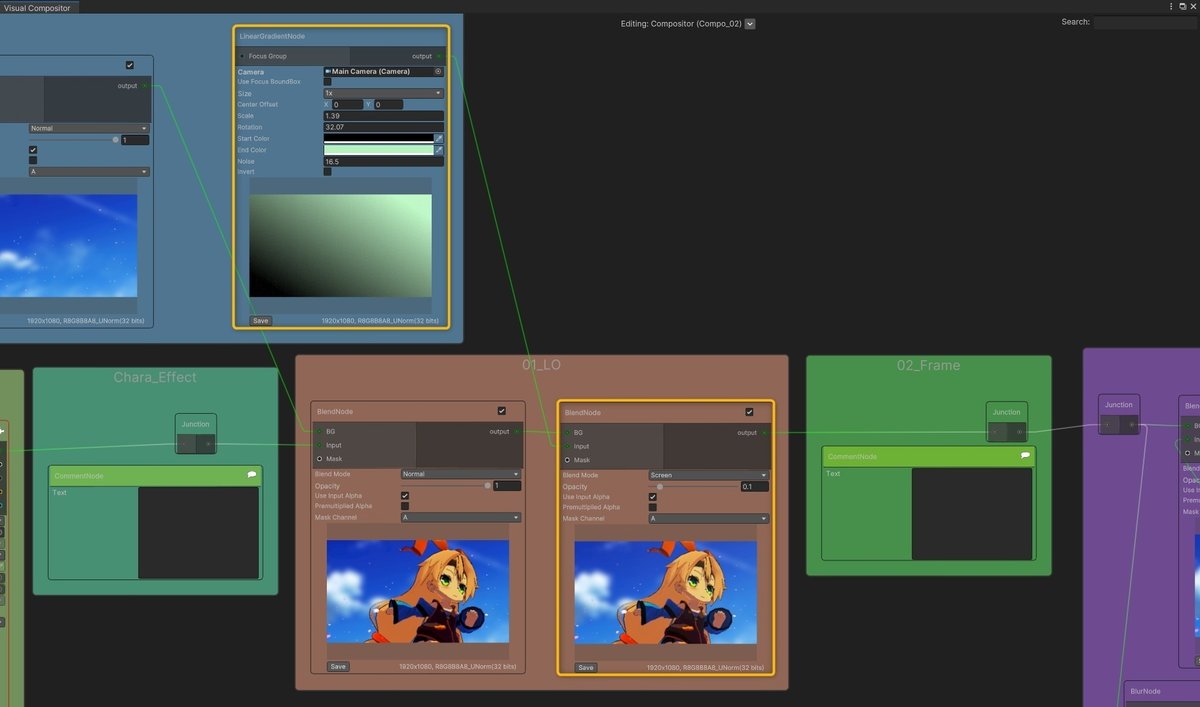Click speech bubble icon on 02_Frame CommentNode
Screen dimensions: 1200x707
1025,456
